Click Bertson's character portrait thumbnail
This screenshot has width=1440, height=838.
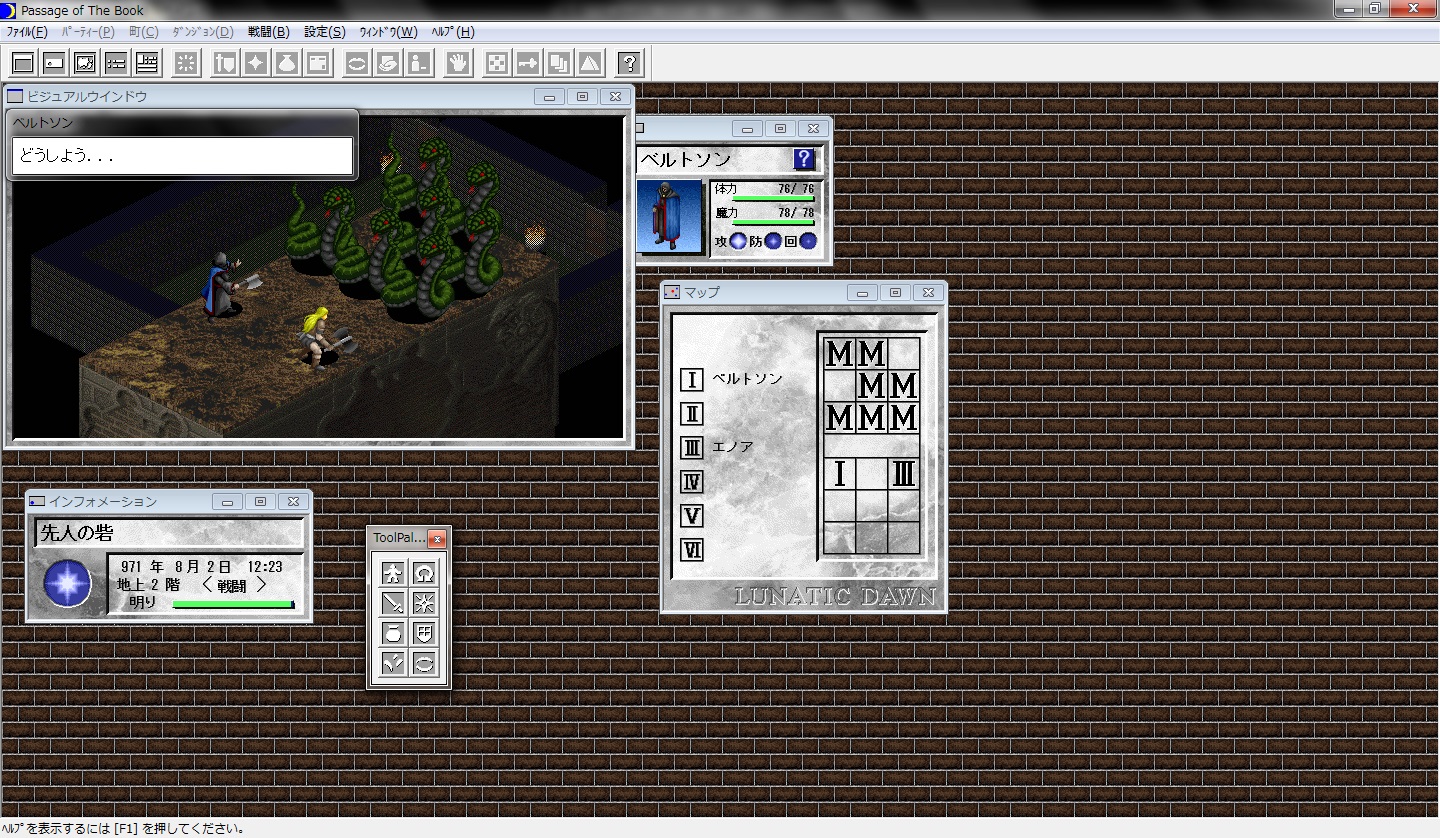671,216
